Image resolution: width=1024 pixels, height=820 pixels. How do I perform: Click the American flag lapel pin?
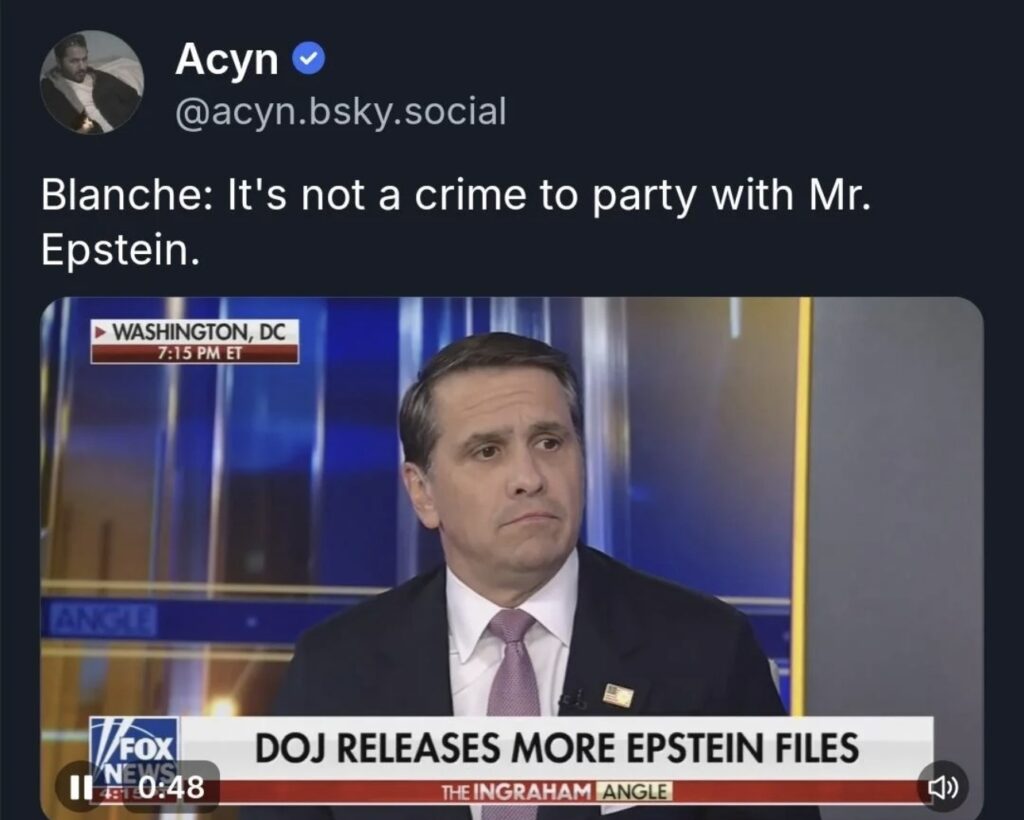618,695
